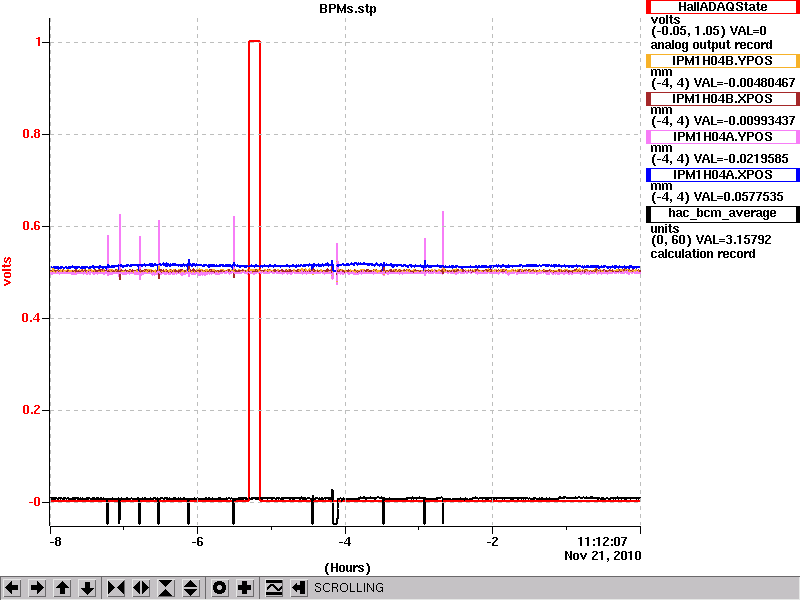Click the VAL=-0.0219585 readout
The image size is (800, 600).
[x=741, y=159]
